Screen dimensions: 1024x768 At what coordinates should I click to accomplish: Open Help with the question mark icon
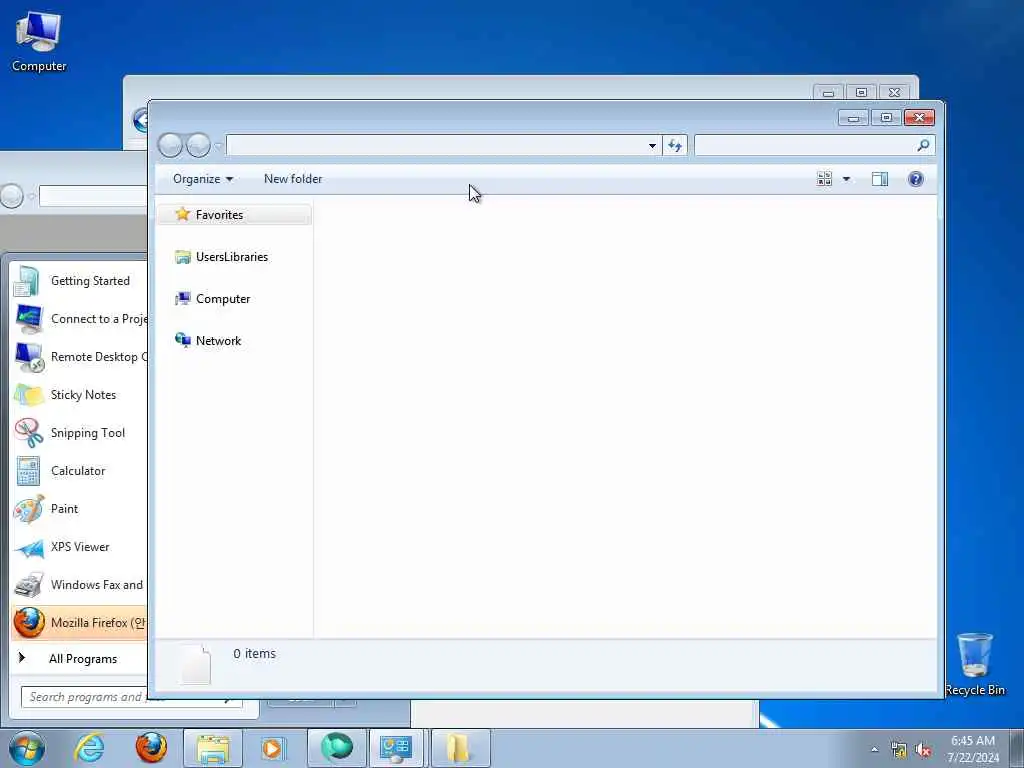point(916,179)
